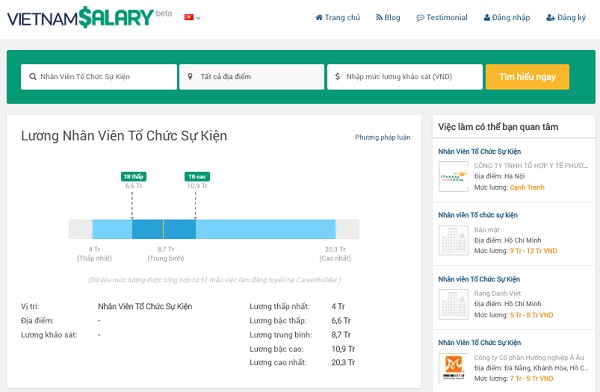600x392 pixels.
Task: Open the Vietnam flag language dropdown
Action: (192, 17)
